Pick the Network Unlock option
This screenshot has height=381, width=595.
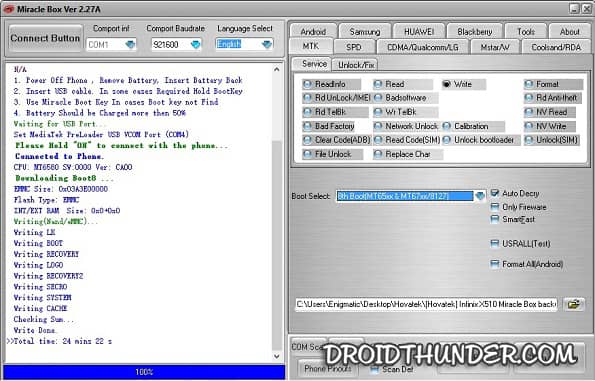point(406,126)
